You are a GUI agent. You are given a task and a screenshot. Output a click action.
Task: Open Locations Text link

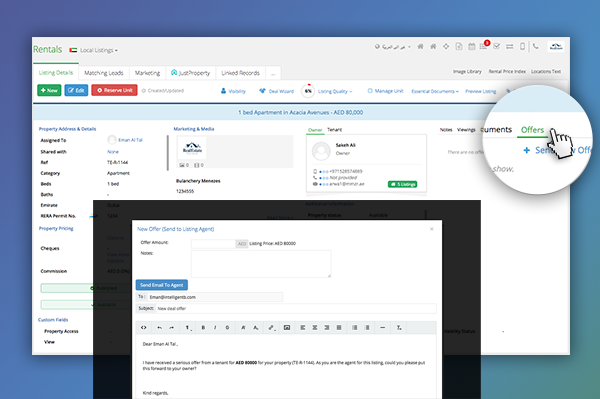(546, 72)
